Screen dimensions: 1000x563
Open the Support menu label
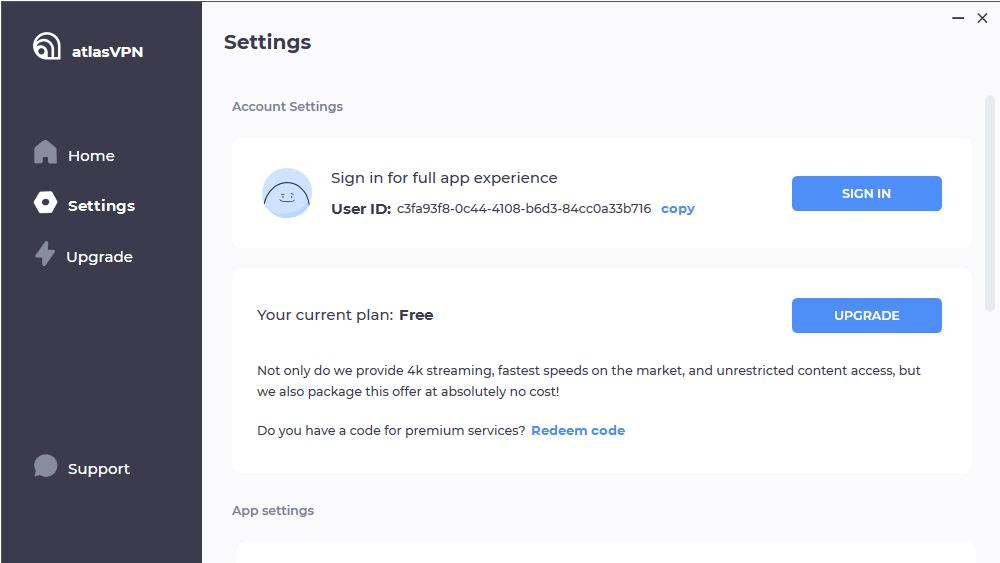[x=99, y=469]
